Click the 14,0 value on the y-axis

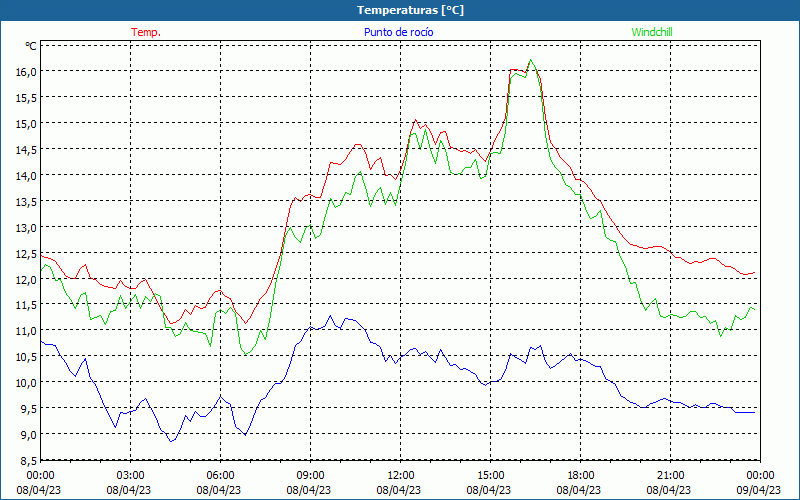click(x=26, y=176)
